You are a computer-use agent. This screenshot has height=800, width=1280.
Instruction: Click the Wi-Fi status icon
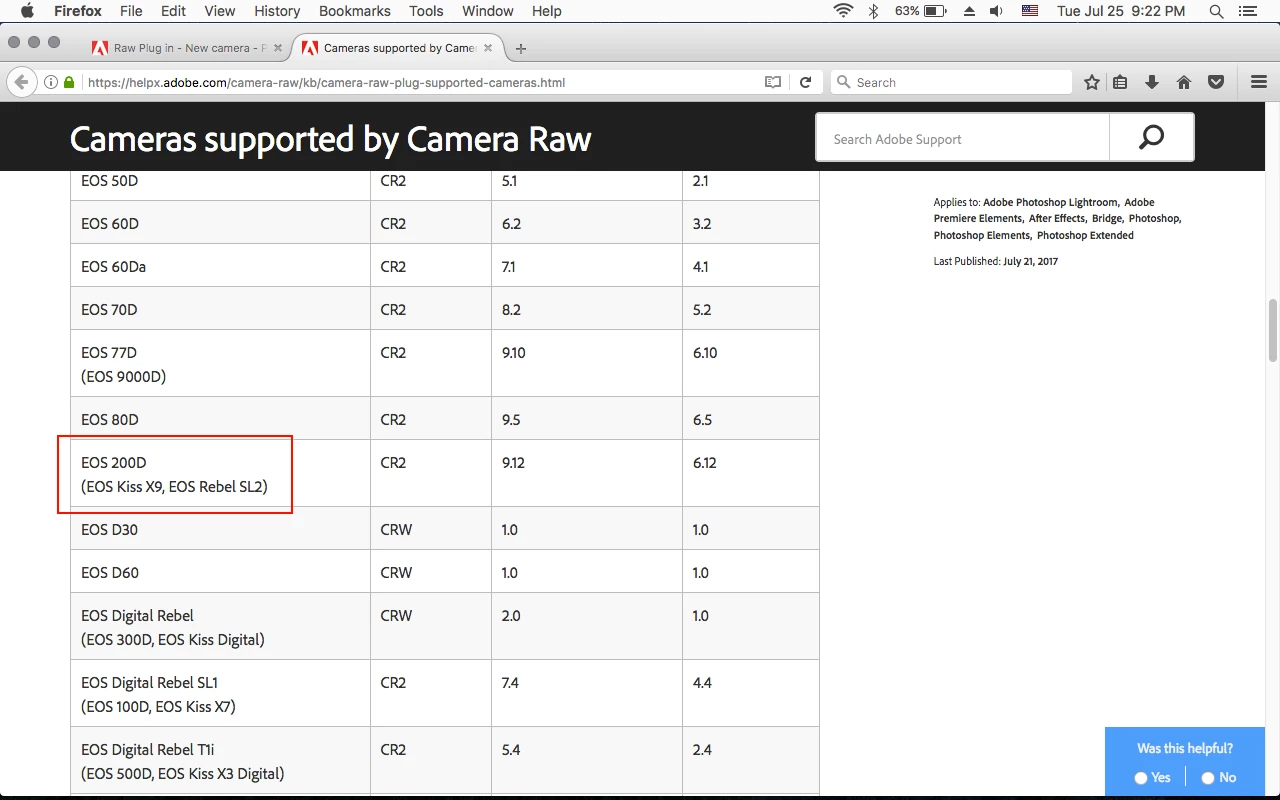843,11
